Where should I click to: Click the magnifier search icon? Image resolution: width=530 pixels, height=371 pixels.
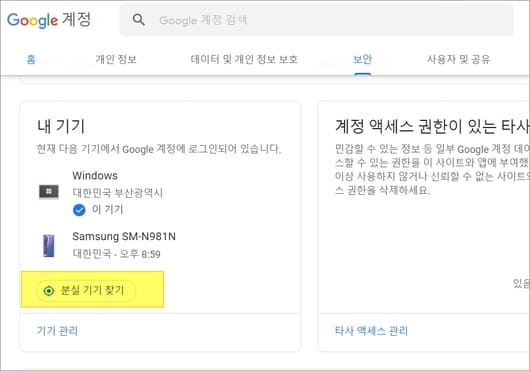point(139,20)
